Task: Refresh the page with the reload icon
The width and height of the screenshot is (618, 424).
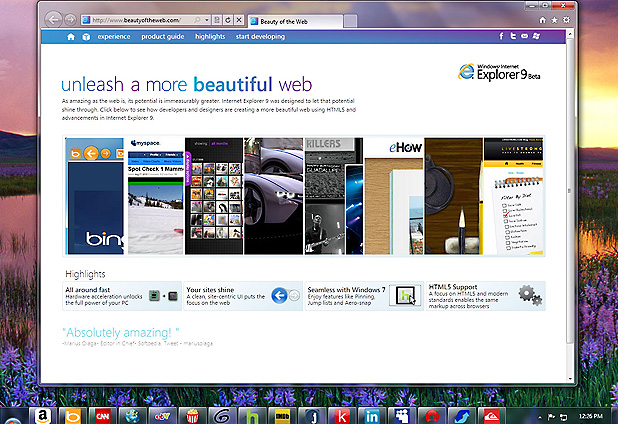Action: [227, 20]
